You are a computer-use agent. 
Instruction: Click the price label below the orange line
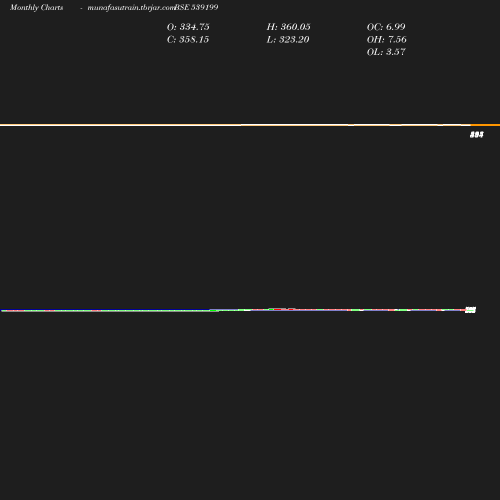[x=477, y=135]
